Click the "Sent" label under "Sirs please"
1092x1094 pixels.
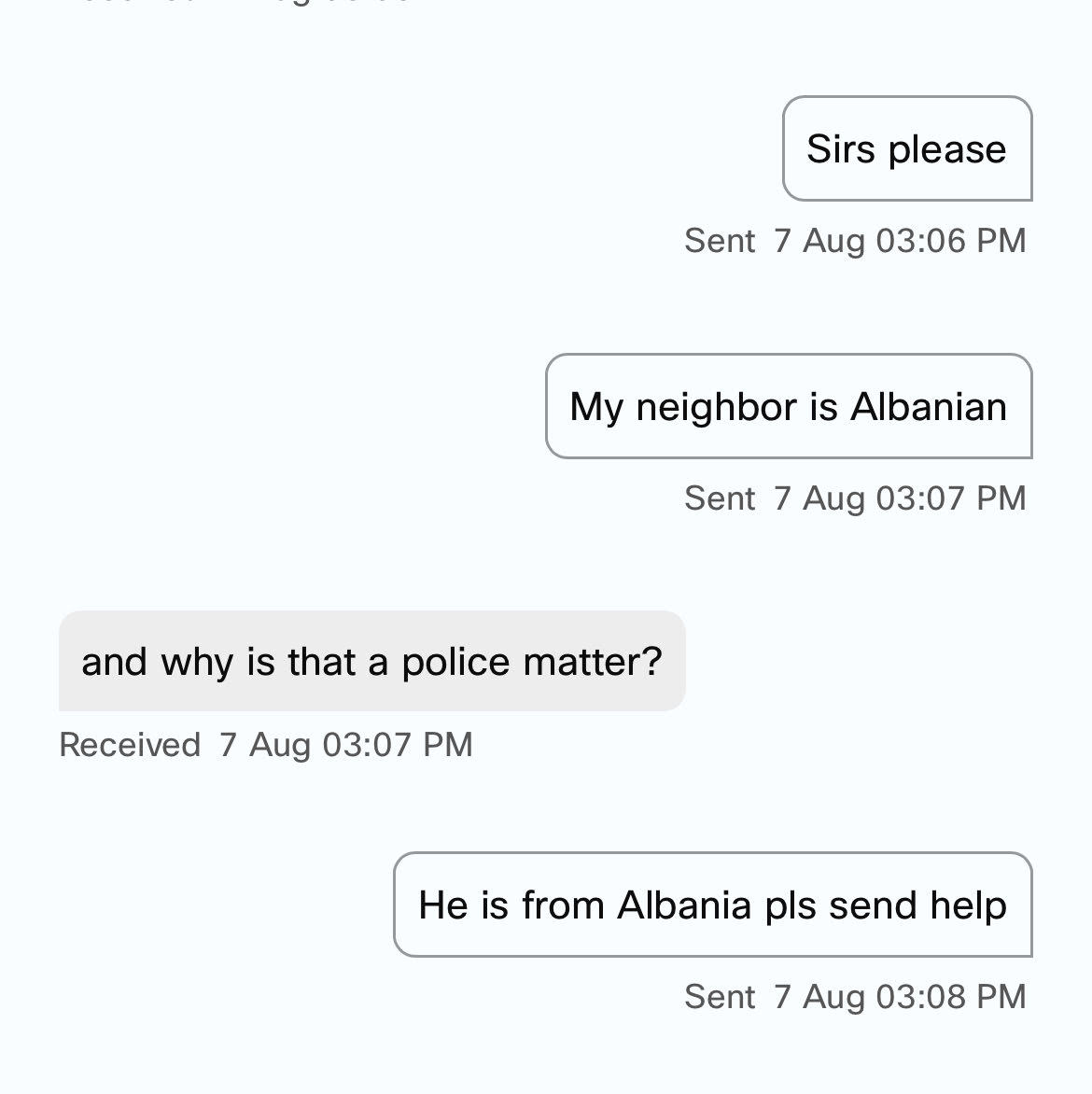coord(719,241)
